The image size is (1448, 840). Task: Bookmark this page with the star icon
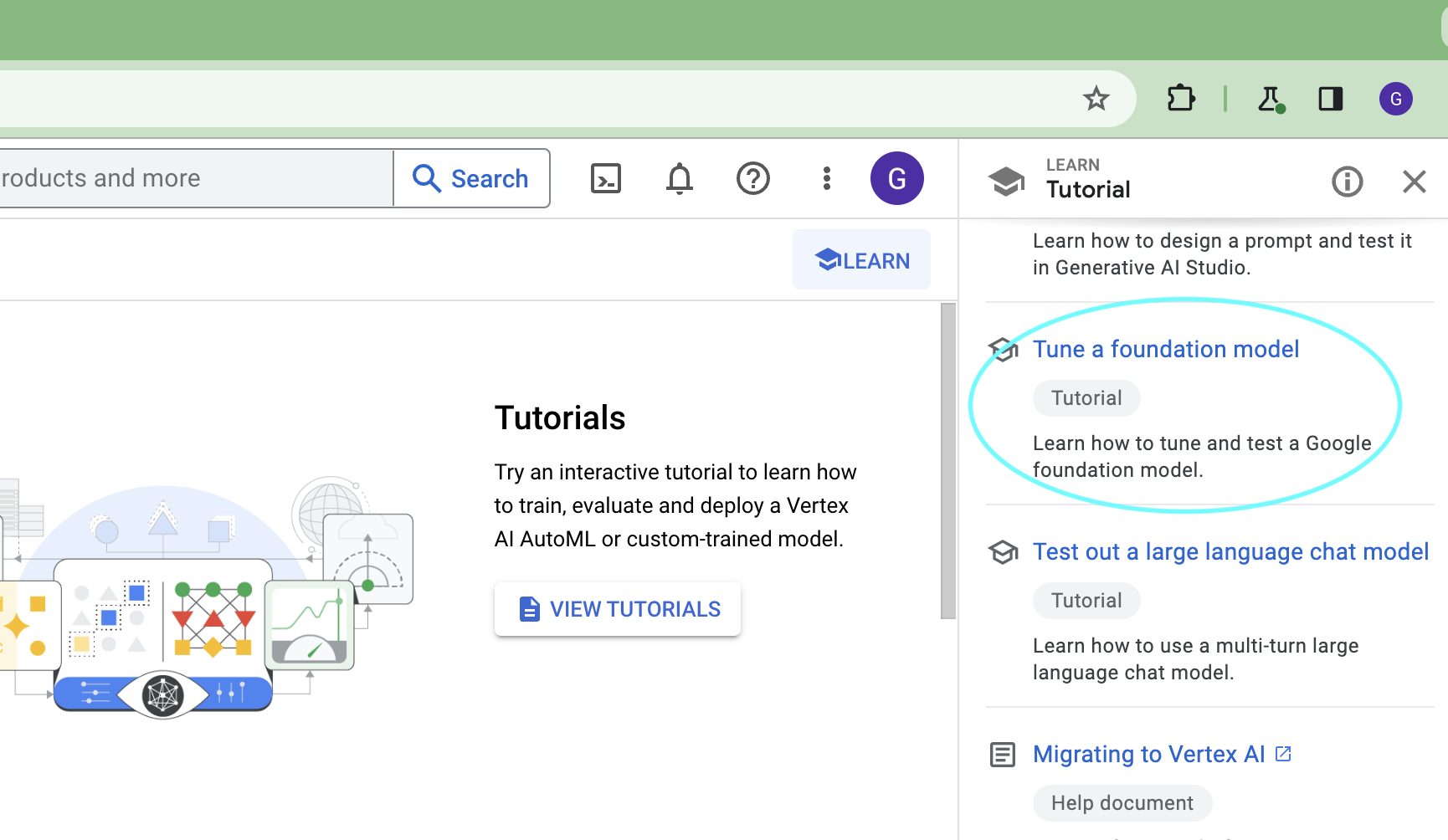click(1096, 99)
